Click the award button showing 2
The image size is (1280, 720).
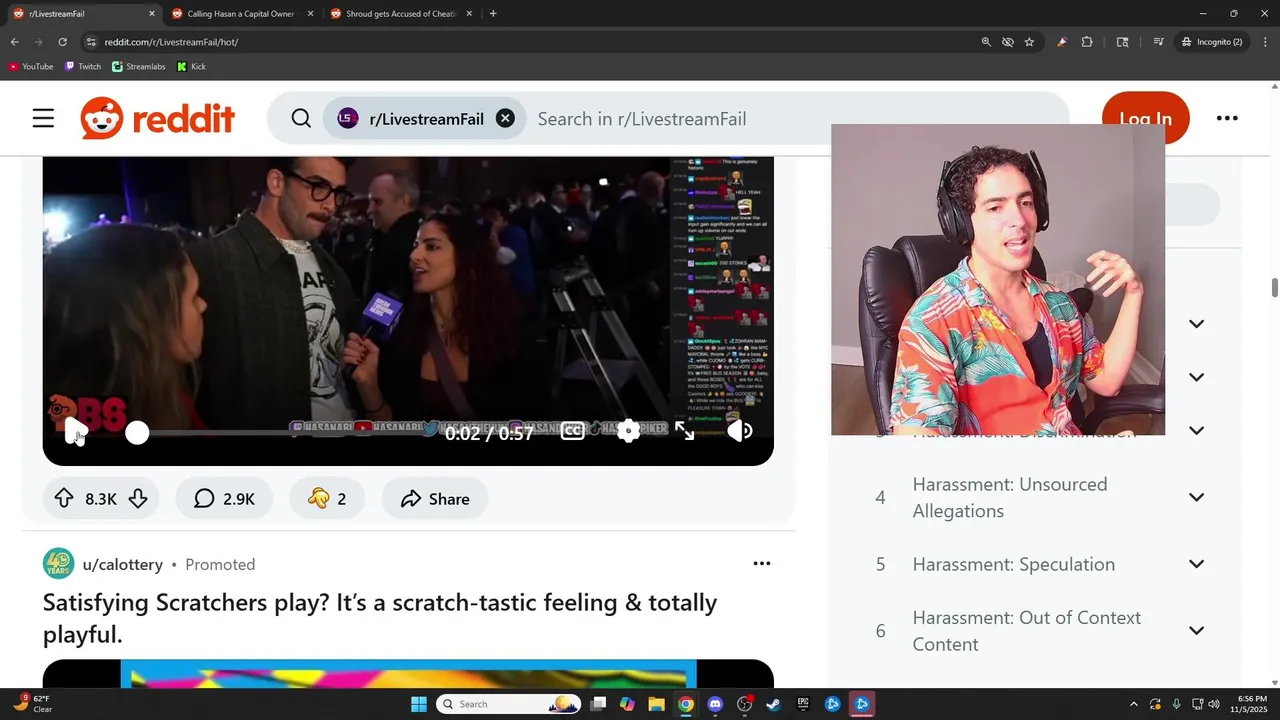[x=327, y=499]
